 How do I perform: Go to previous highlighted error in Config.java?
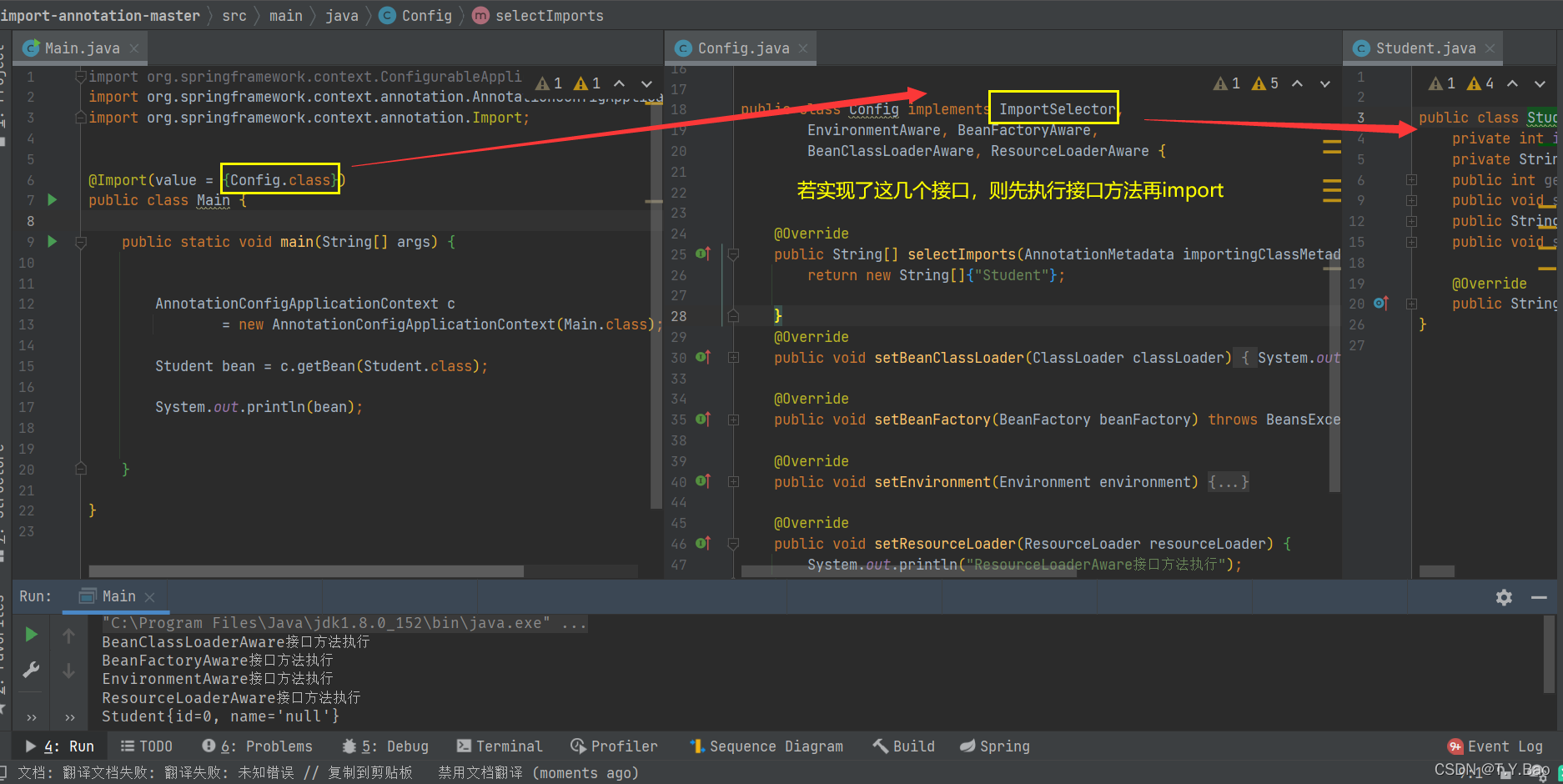(1297, 83)
